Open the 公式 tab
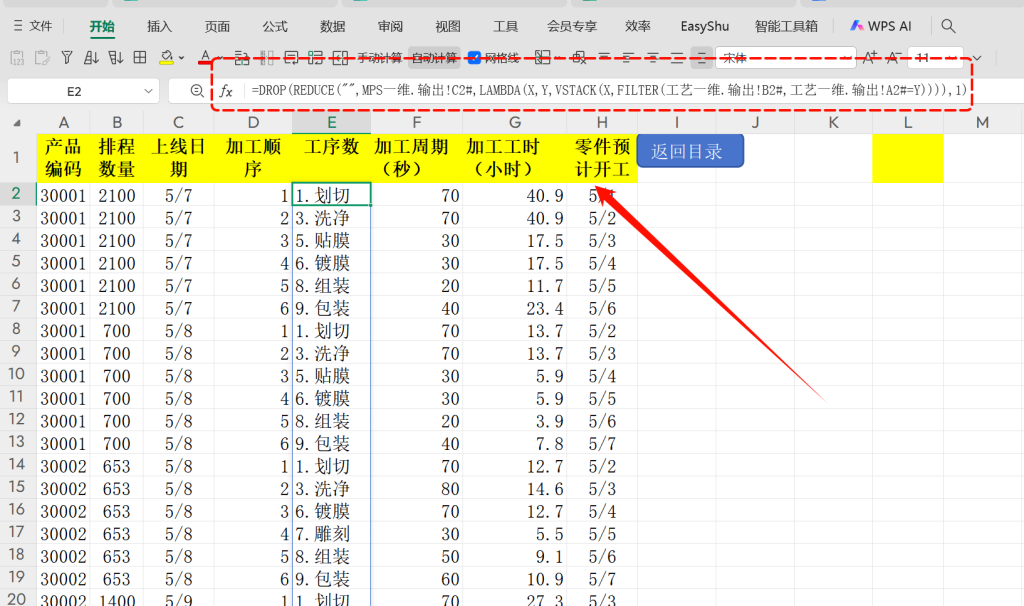Screen dimensions: 1024x606 click(x=275, y=26)
